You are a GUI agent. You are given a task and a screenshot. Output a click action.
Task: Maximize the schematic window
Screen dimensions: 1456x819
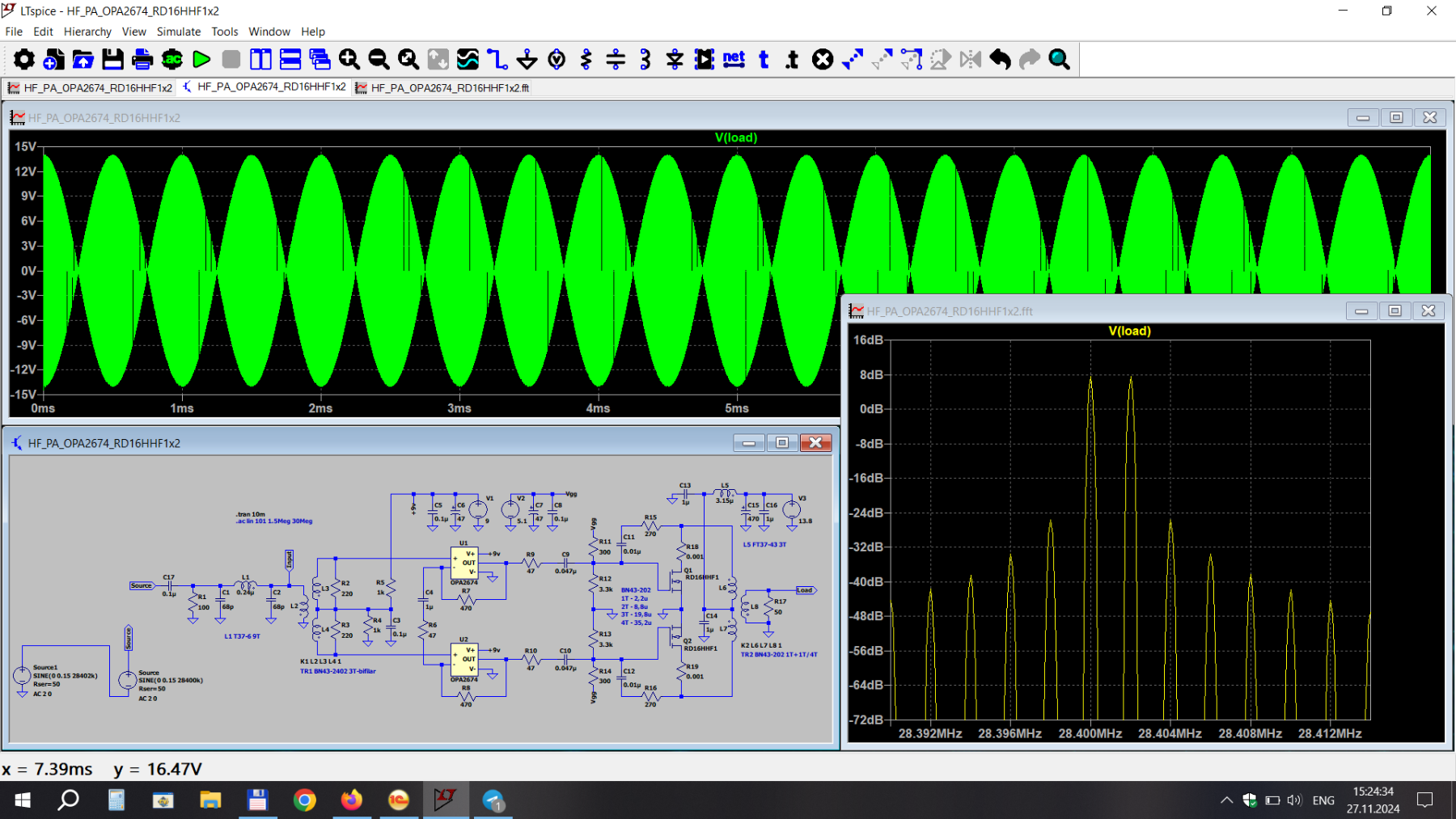(782, 442)
